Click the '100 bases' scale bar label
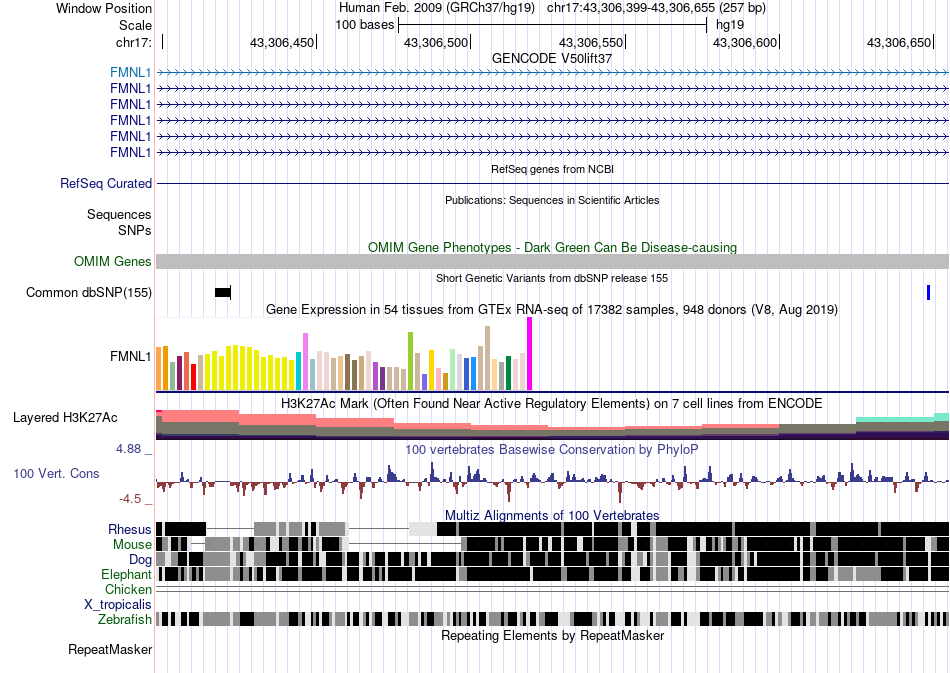This screenshot has width=950, height=673. tap(364, 25)
